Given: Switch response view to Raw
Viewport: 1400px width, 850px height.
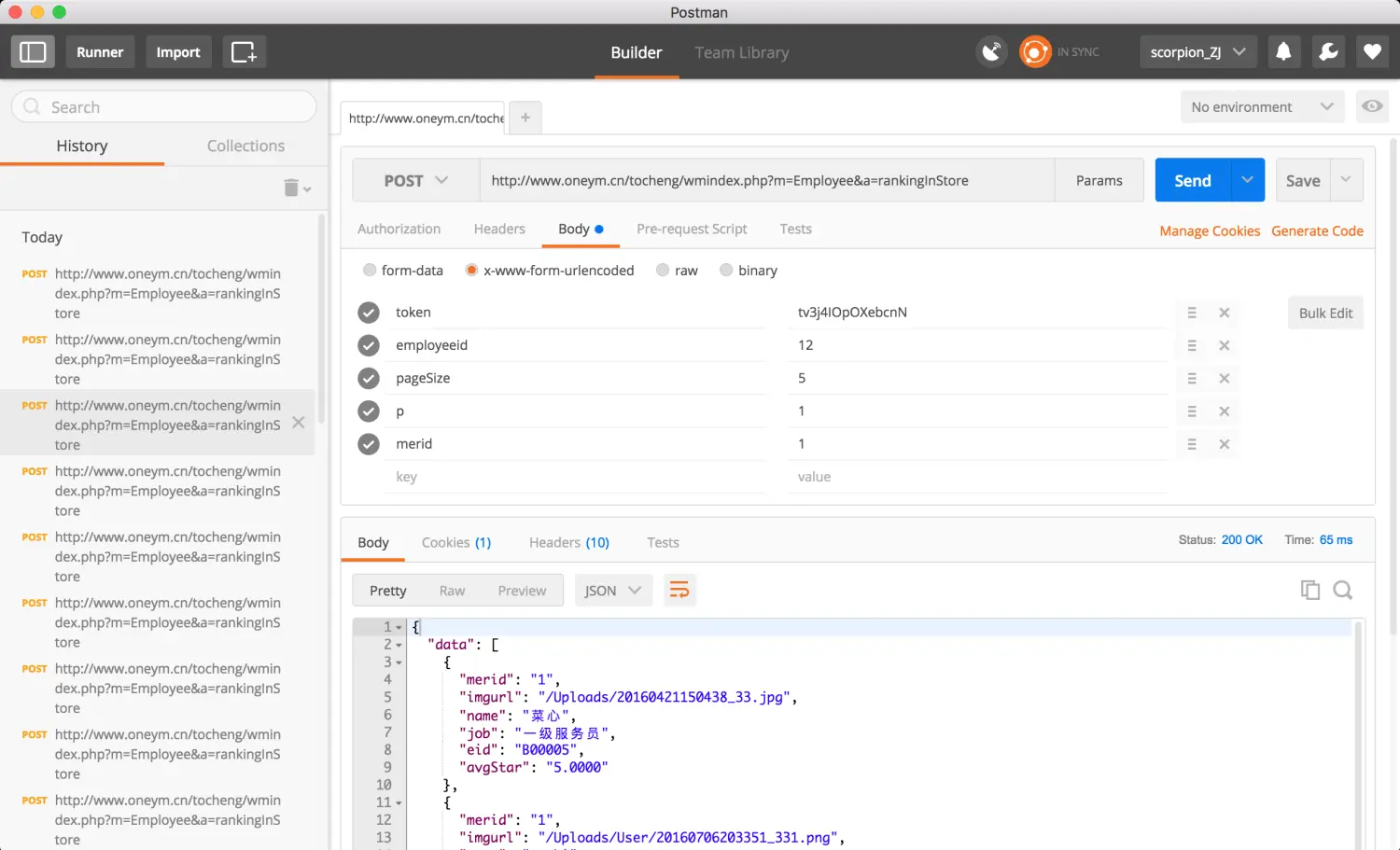Looking at the screenshot, I should coord(452,591).
